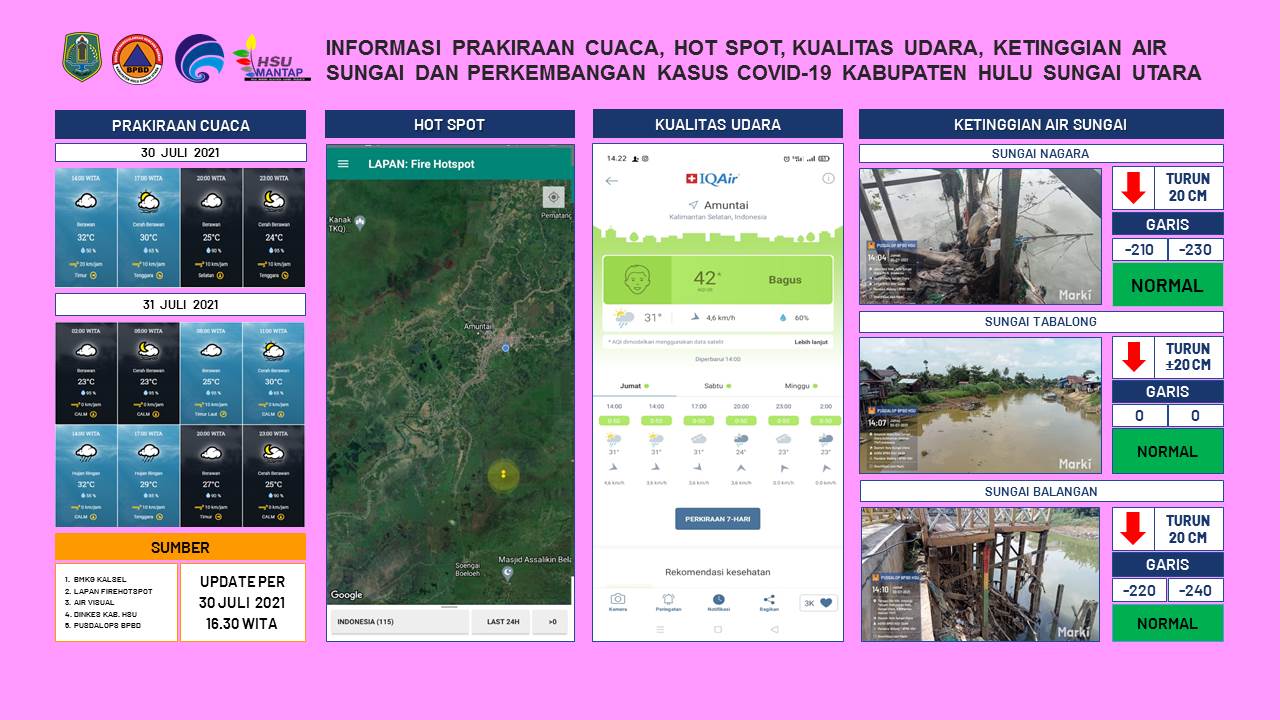The height and width of the screenshot is (720, 1280).
Task: Open the Sungai Nagara river photo
Action: [980, 236]
